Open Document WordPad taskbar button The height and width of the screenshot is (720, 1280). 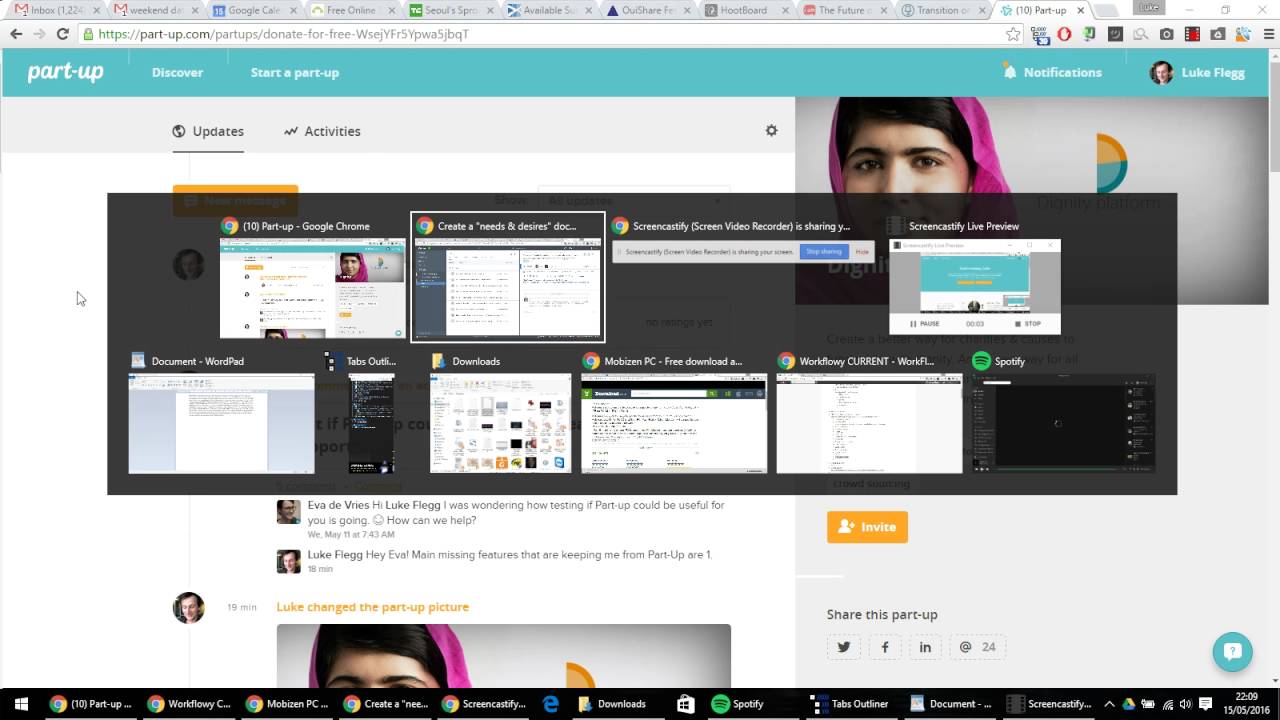950,704
